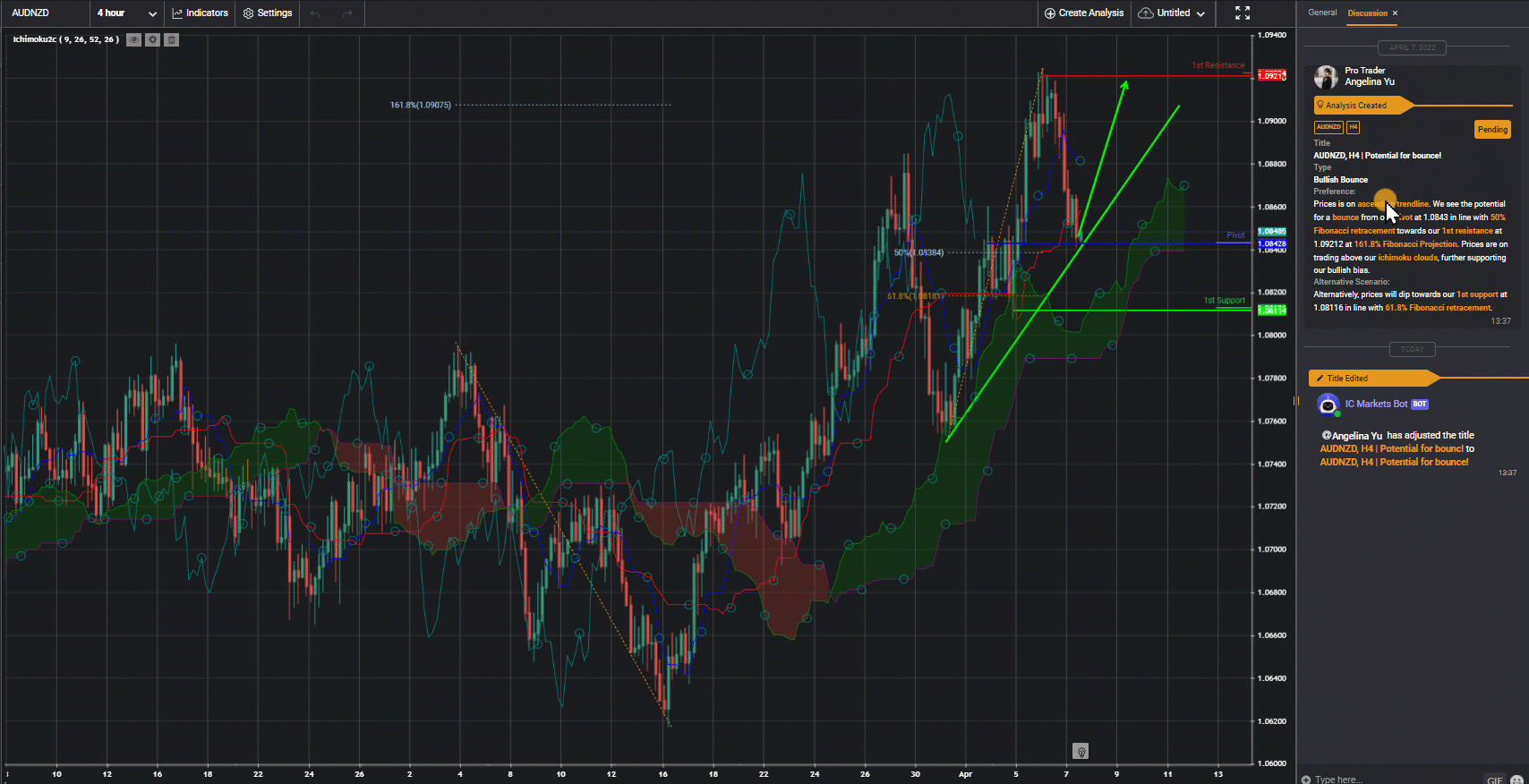Click the Analysis Created banner
Image resolution: width=1529 pixels, height=784 pixels.
coord(1362,106)
